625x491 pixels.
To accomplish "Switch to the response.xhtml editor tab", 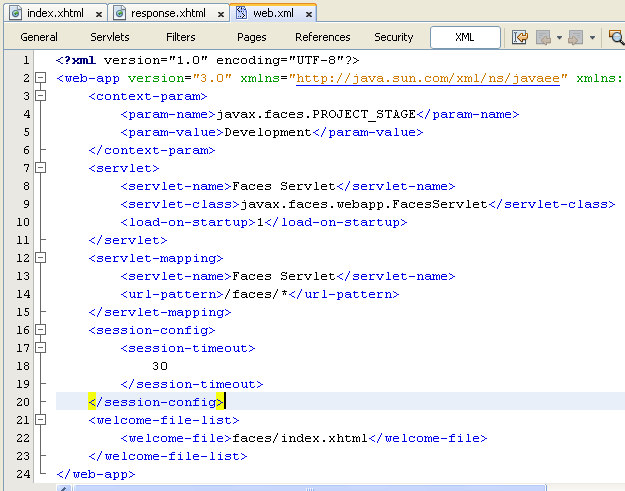I will [168, 13].
